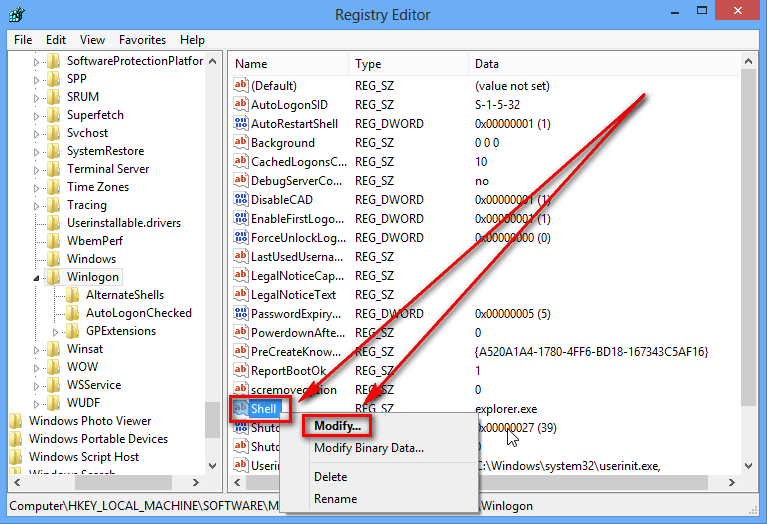767x524 pixels.
Task: Click the string icon next to ReportBootOk
Action: pos(240,370)
